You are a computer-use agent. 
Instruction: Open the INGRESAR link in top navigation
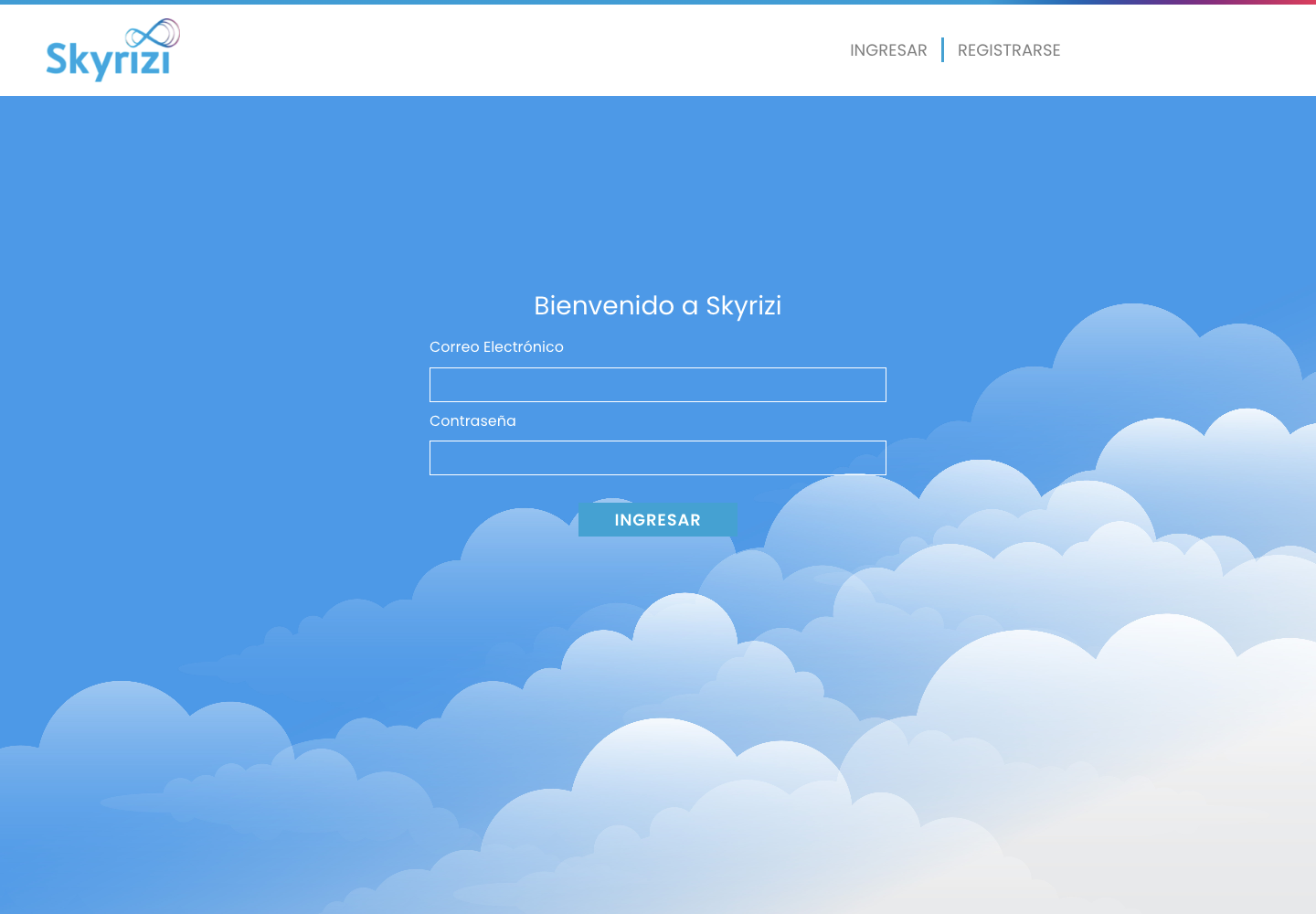click(887, 50)
